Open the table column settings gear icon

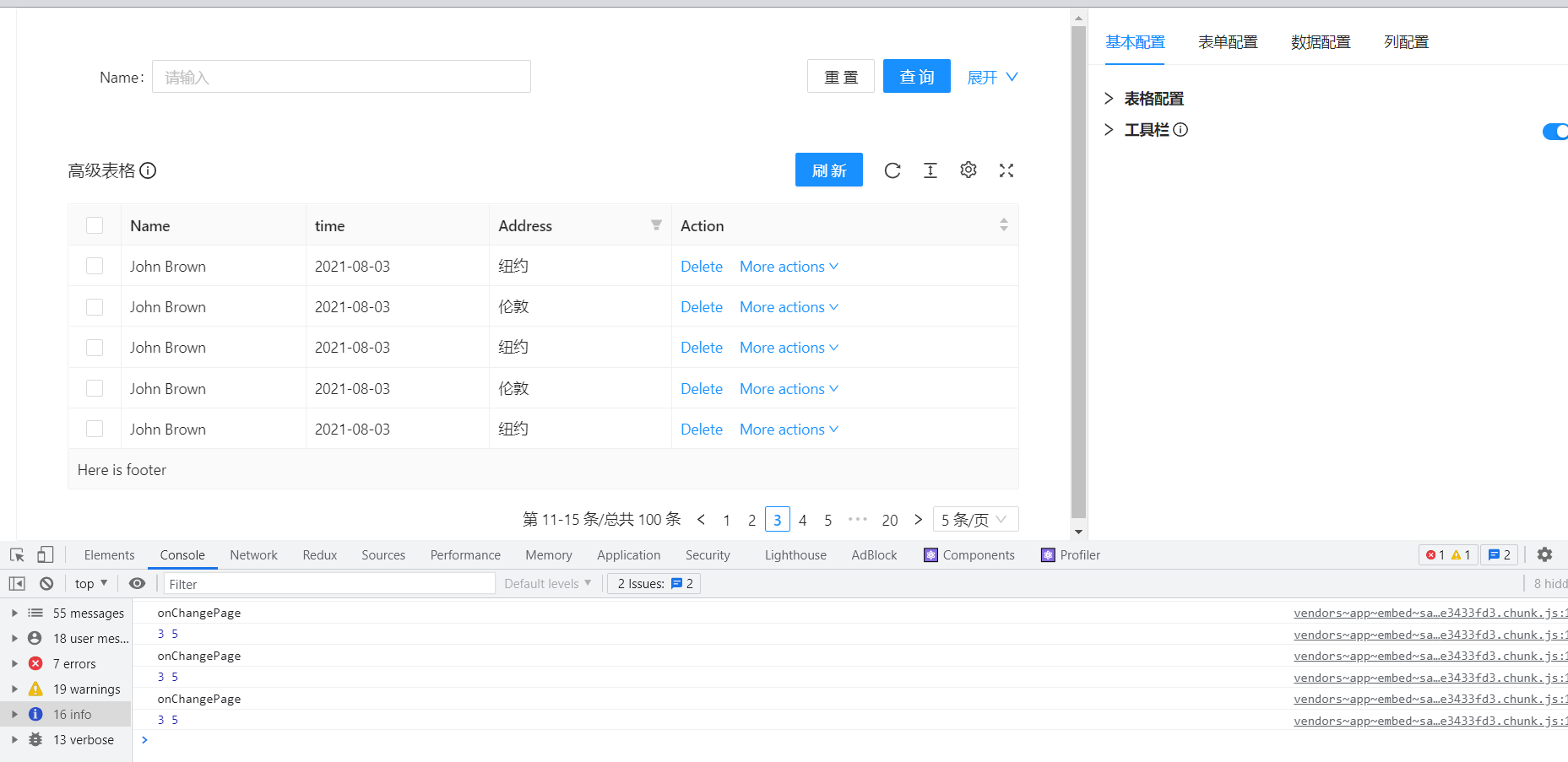click(x=968, y=170)
